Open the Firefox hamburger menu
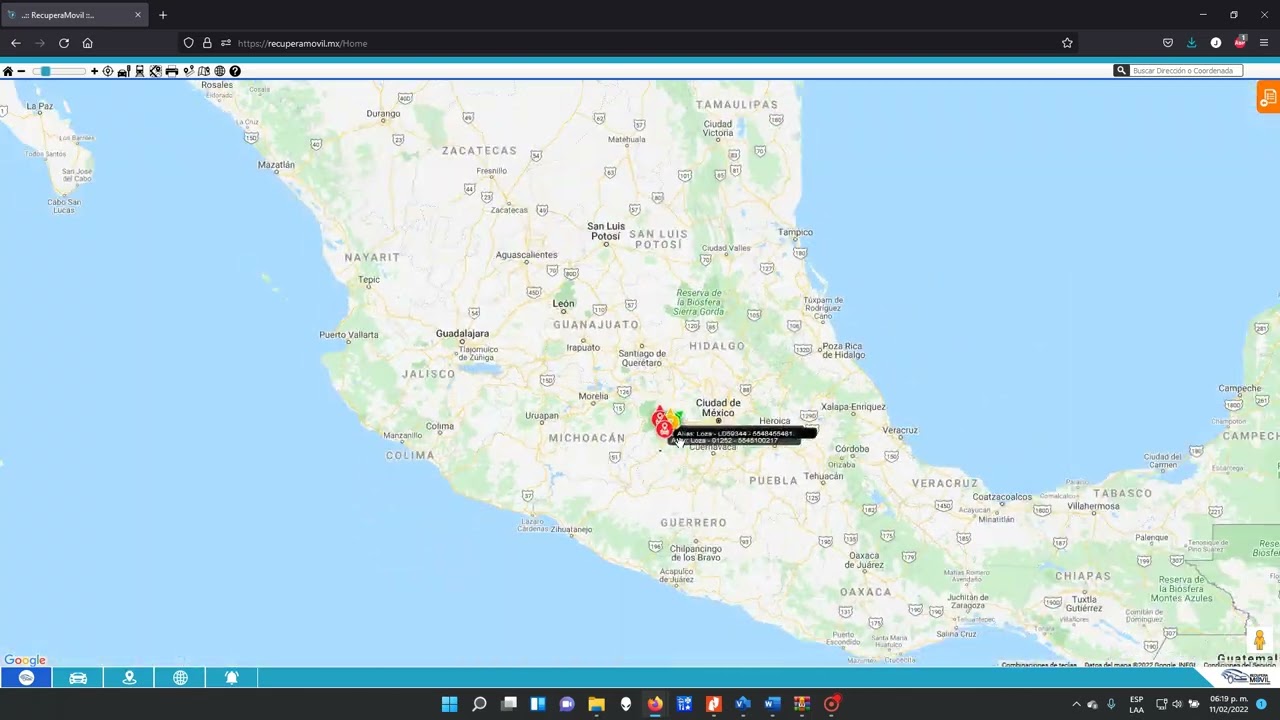The width and height of the screenshot is (1280, 720). [x=1264, y=43]
